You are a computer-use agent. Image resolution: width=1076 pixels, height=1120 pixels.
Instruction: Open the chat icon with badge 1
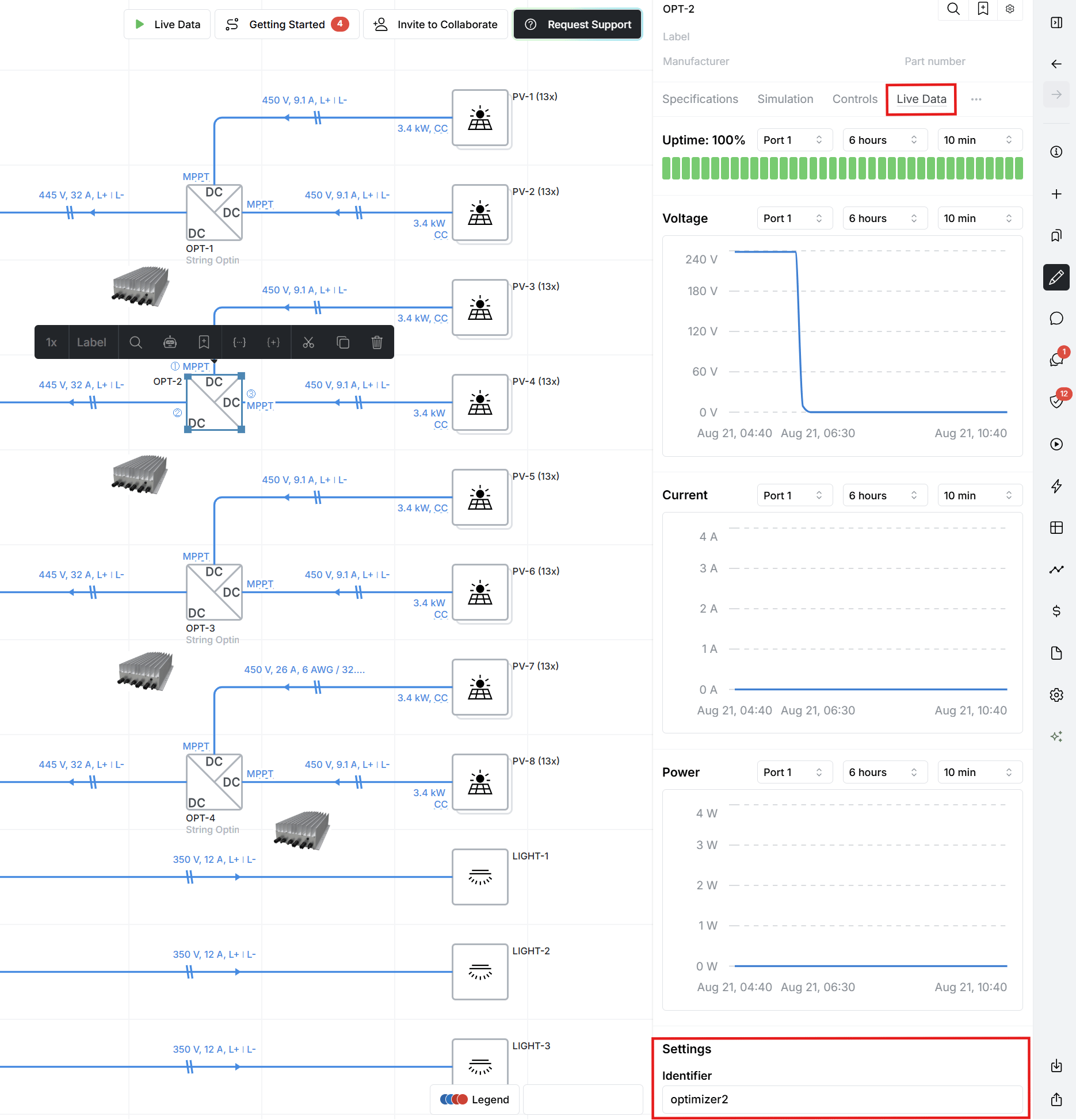[x=1056, y=360]
